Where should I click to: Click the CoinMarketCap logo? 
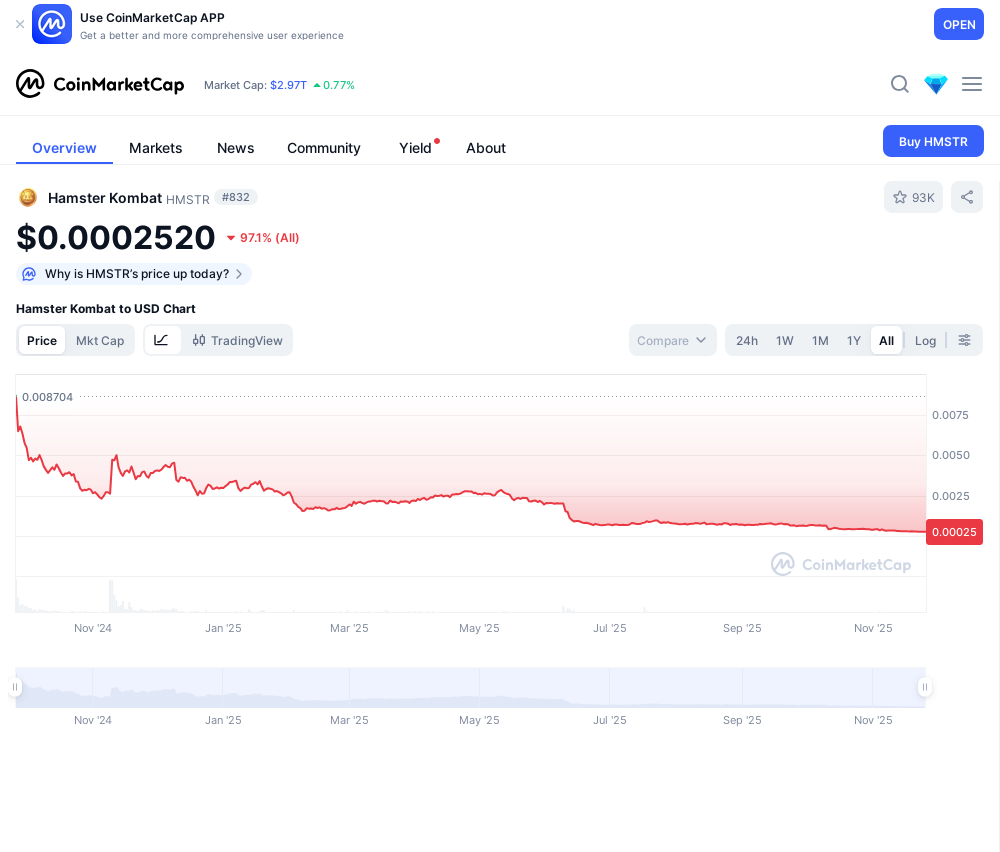[x=100, y=84]
